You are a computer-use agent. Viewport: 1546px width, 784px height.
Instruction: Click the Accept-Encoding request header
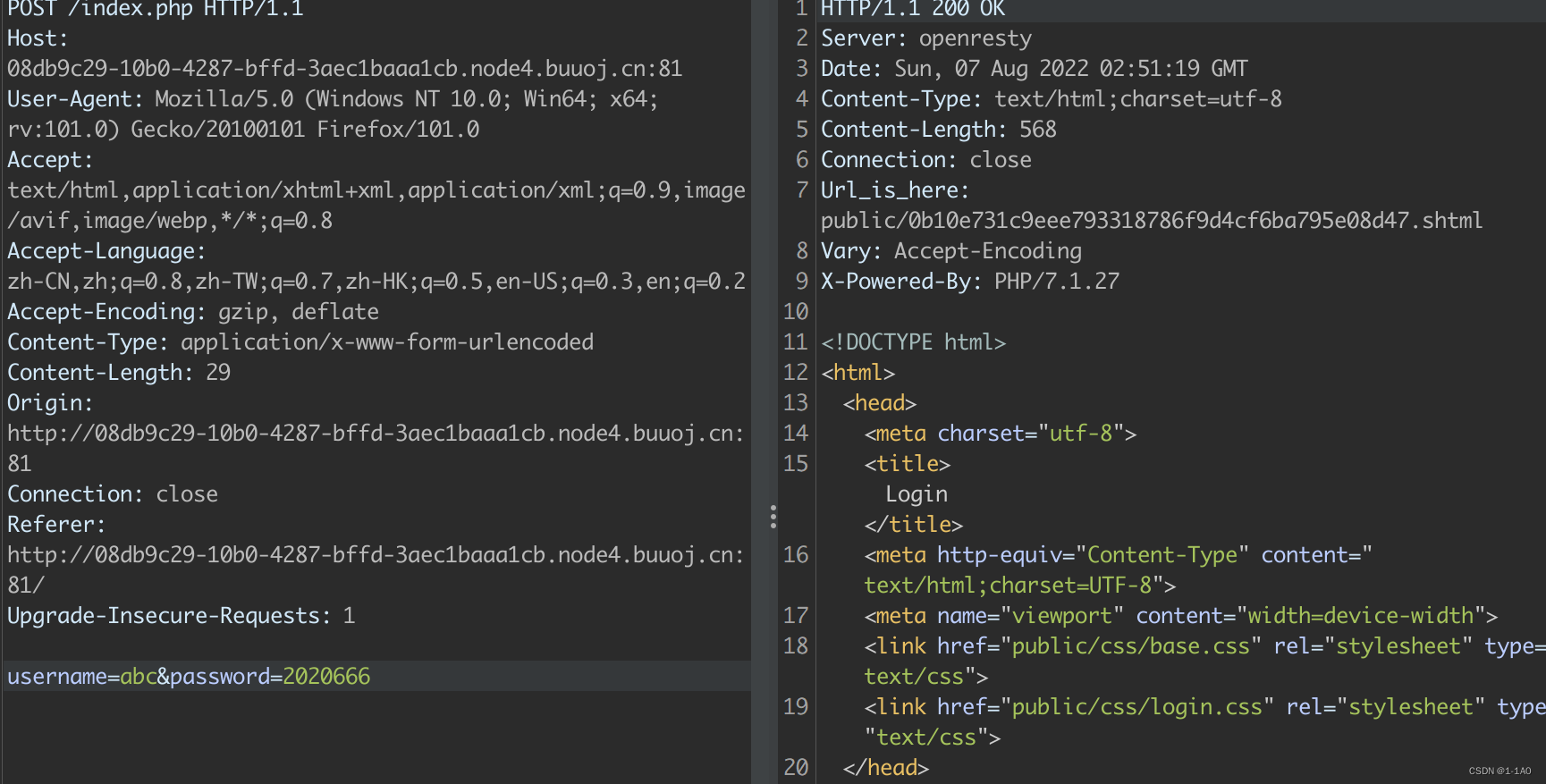192,312
